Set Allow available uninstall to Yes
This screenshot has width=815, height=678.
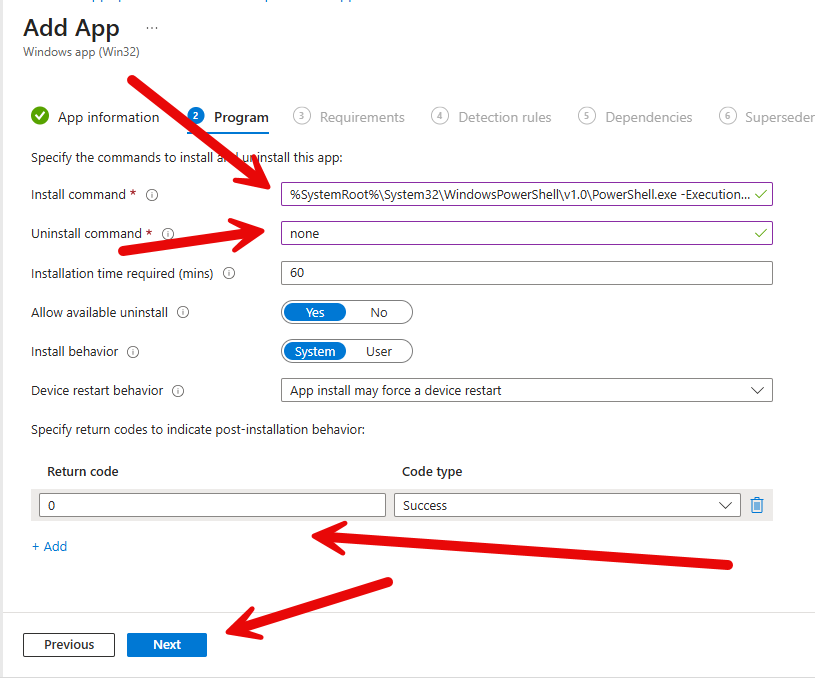[x=315, y=312]
